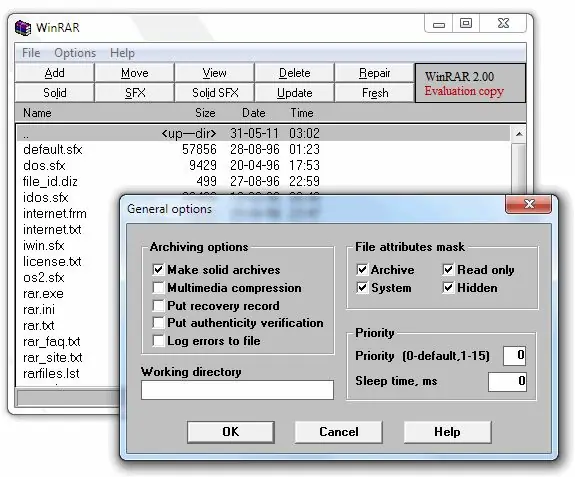
Task: Click the Working directory text field
Action: click(x=237, y=390)
